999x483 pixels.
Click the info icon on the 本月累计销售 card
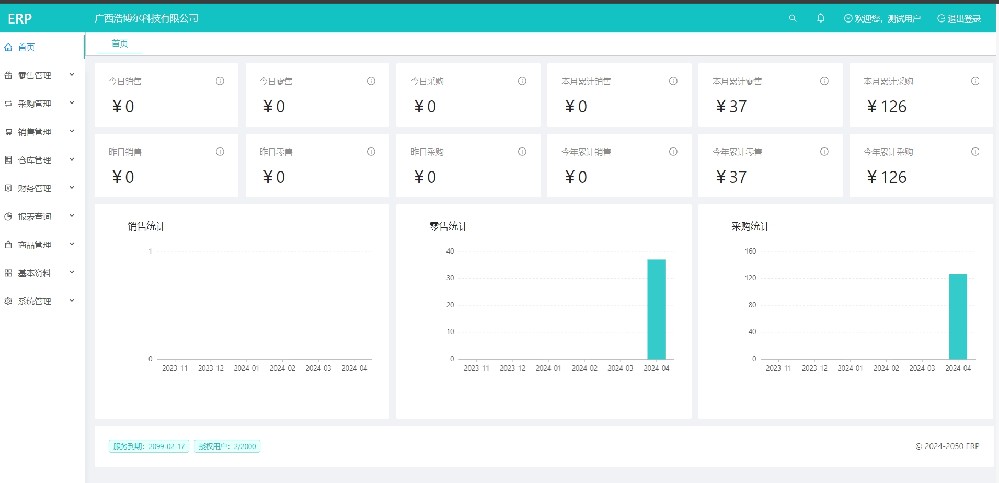coord(673,81)
